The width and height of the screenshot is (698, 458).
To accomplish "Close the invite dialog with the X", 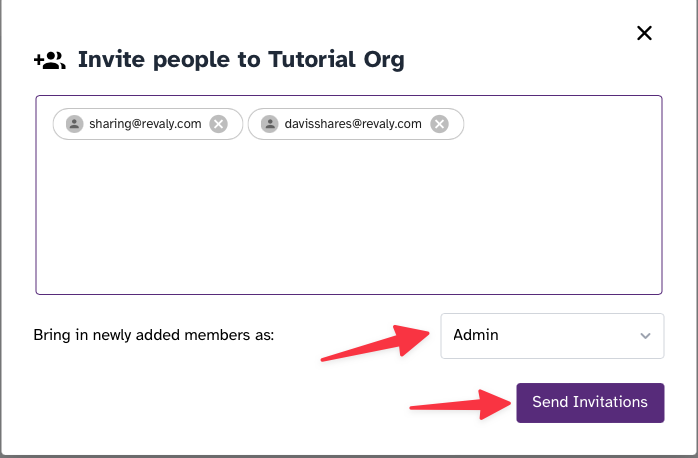I will coord(644,33).
